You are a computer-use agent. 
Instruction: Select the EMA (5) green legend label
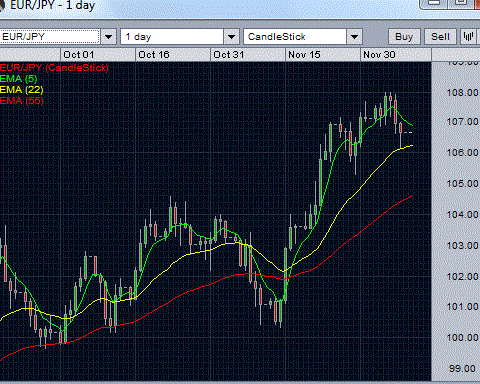click(x=19, y=79)
